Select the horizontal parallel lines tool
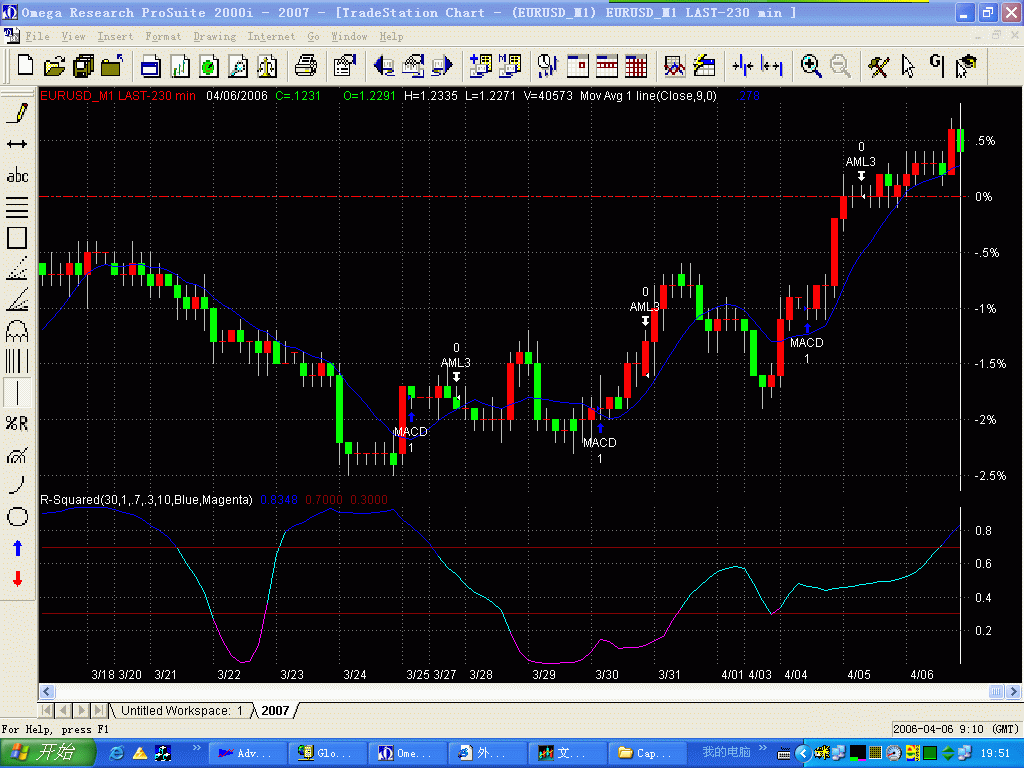Viewport: 1024px width, 768px height. pos(17,206)
